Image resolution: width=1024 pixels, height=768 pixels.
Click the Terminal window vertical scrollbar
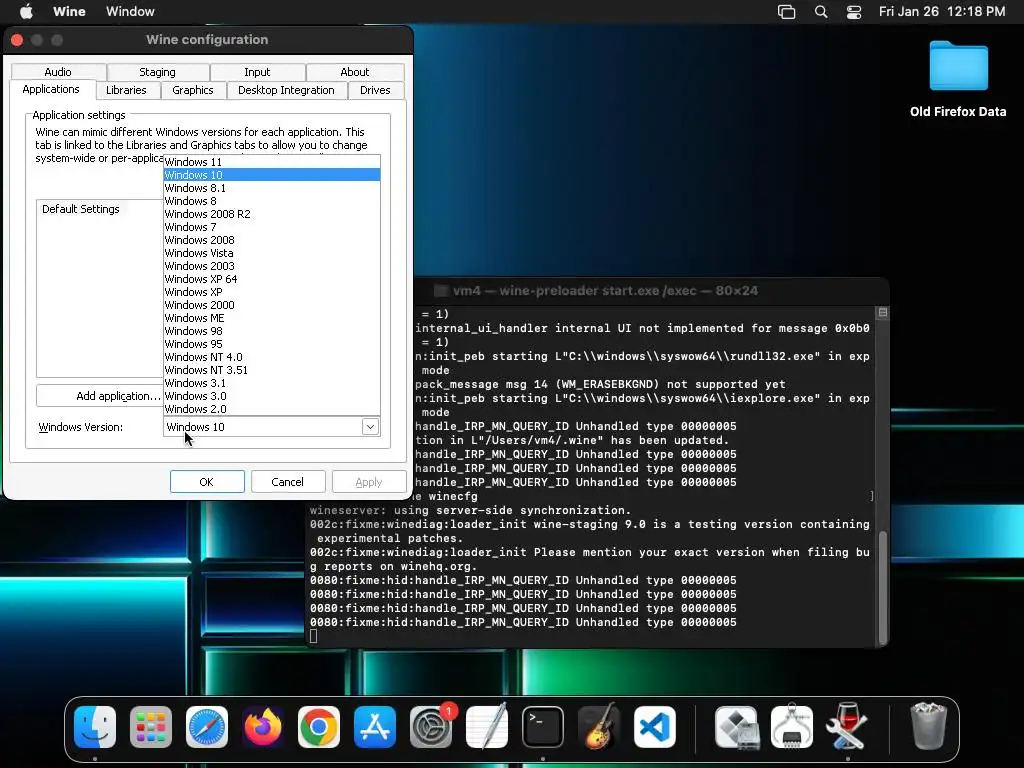(x=883, y=586)
